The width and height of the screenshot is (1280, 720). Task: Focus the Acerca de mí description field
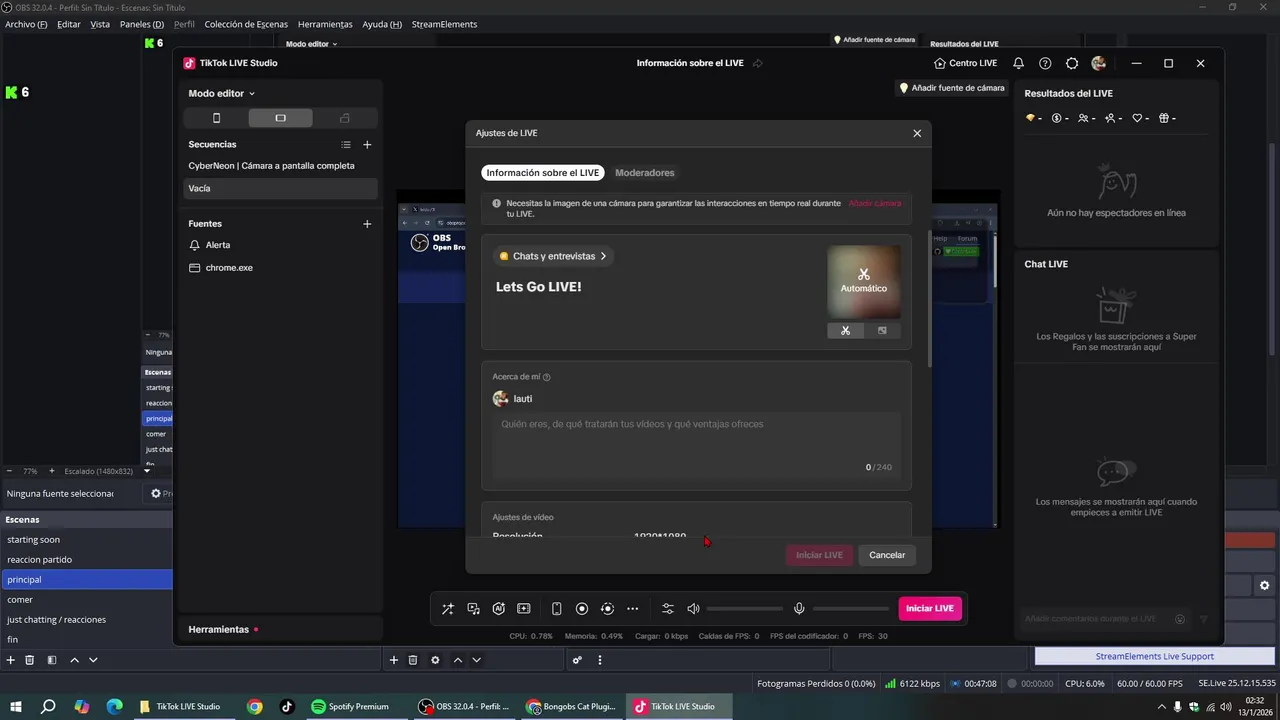pyautogui.click(x=696, y=447)
